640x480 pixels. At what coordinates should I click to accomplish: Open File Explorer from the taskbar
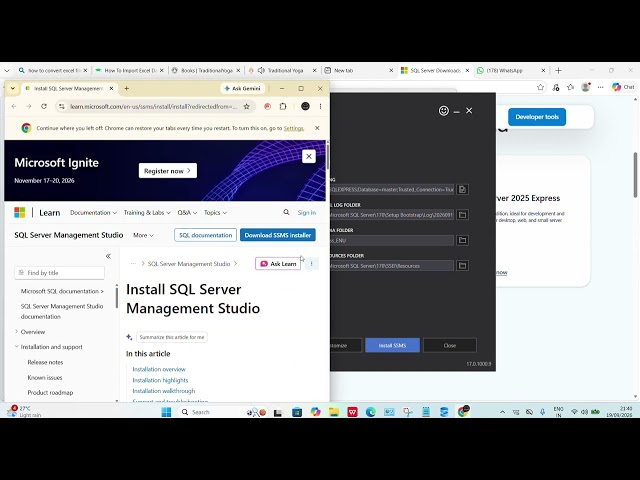pyautogui.click(x=334, y=412)
